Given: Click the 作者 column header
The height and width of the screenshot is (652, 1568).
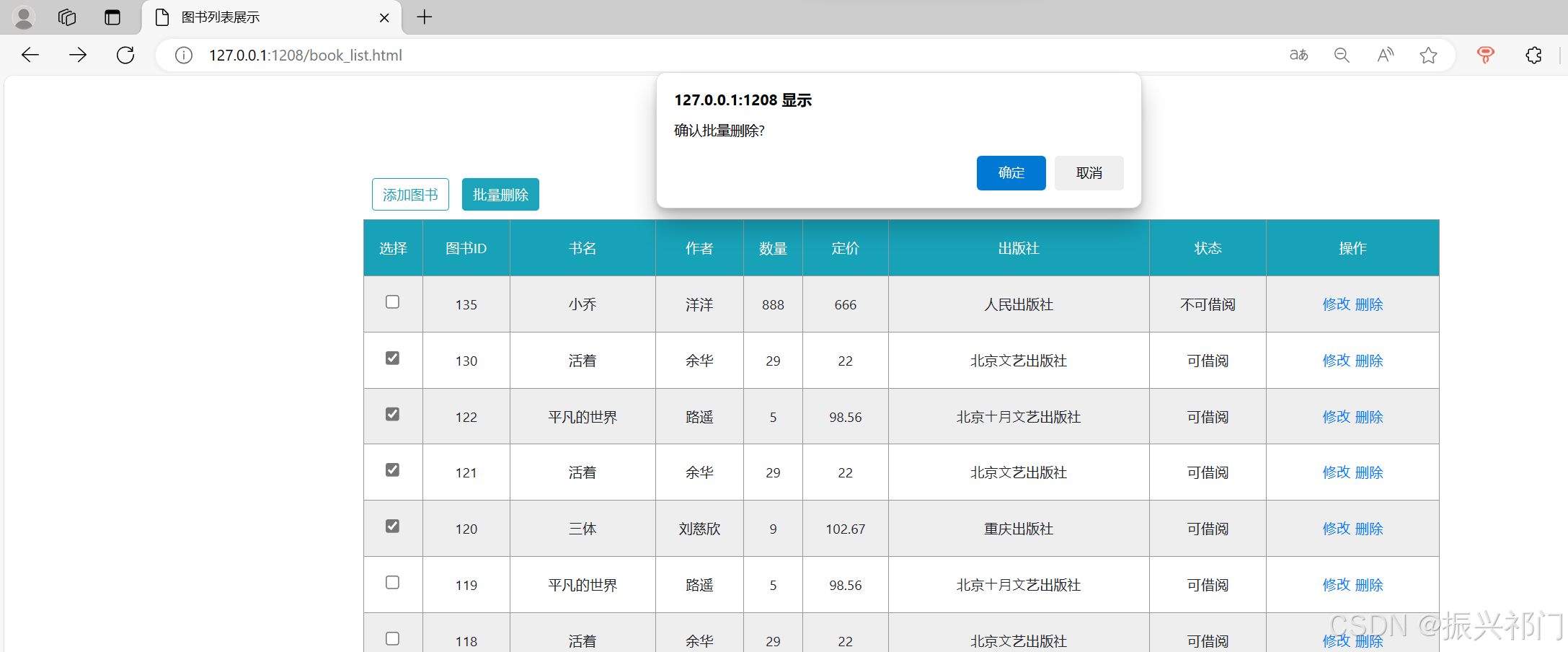Looking at the screenshot, I should click(x=699, y=248).
